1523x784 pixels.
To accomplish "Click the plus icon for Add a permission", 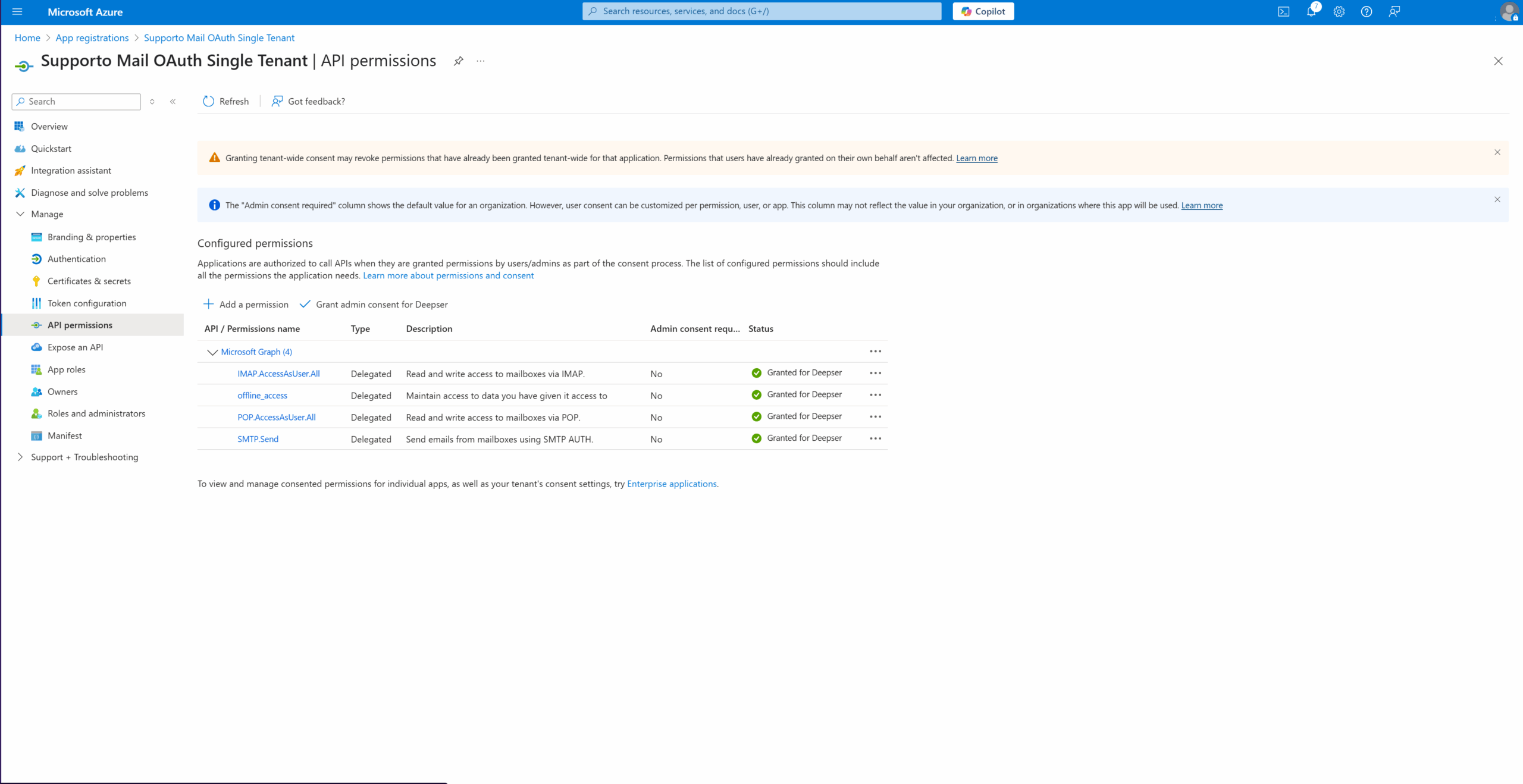I will click(x=208, y=304).
